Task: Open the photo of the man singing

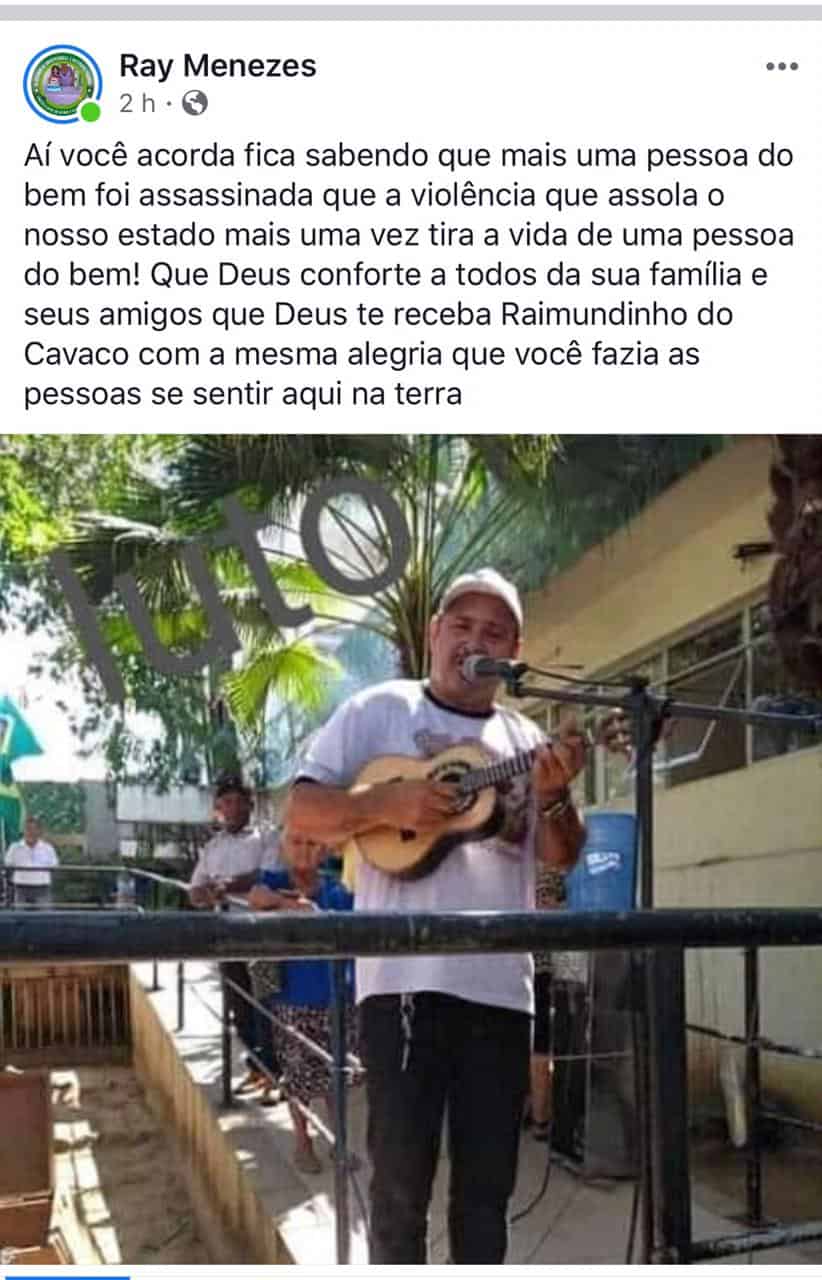Action: [x=411, y=849]
